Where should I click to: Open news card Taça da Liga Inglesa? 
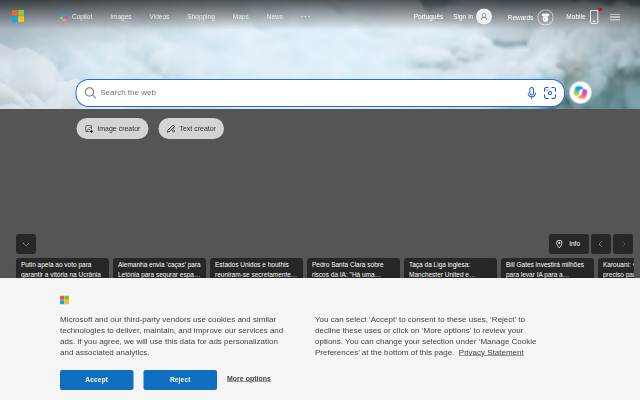point(450,268)
